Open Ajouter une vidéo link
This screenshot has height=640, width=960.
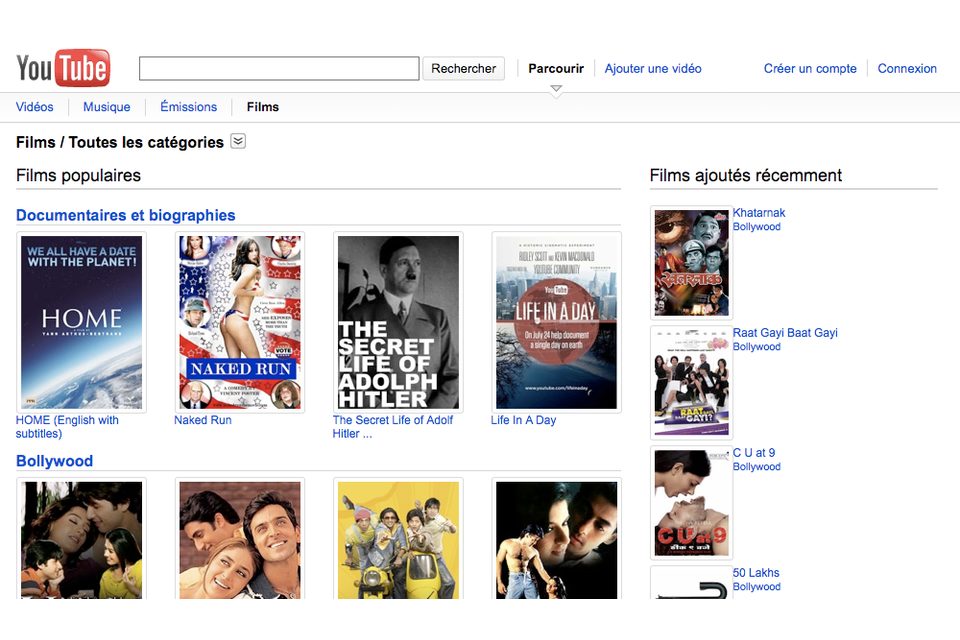[653, 69]
